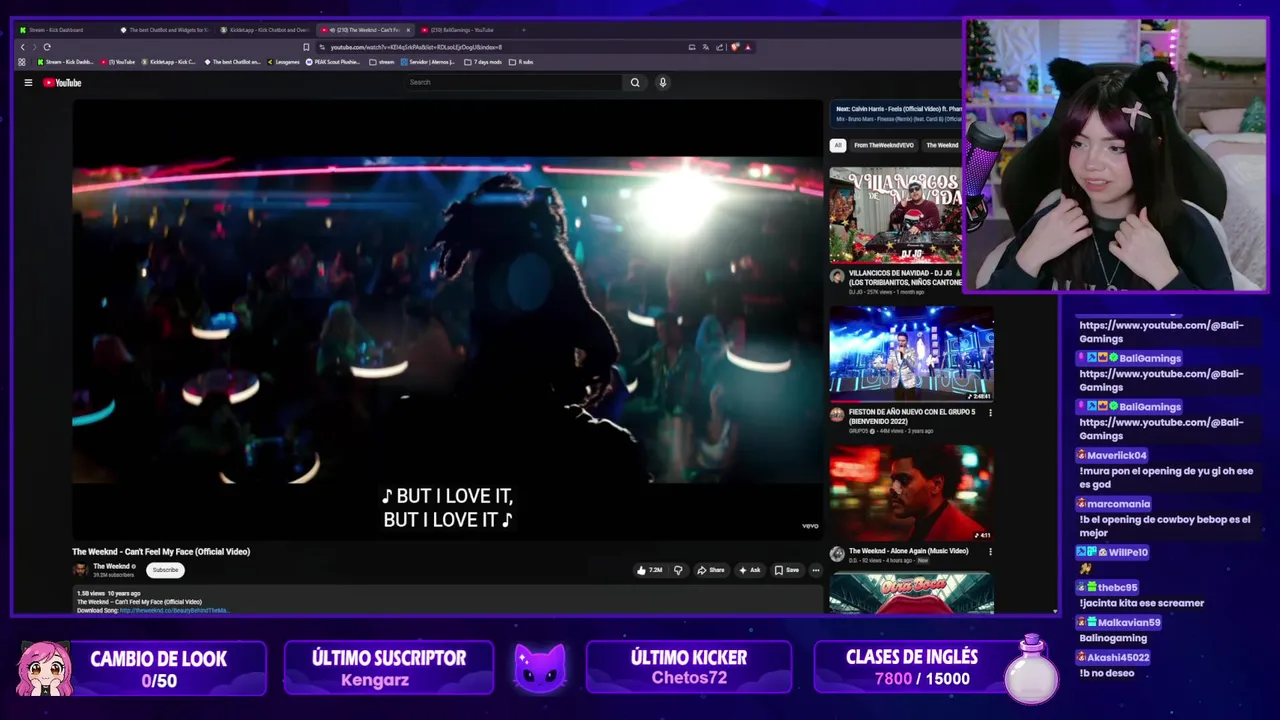Click the Subscribe button for The Weeknd

pyautogui.click(x=165, y=570)
